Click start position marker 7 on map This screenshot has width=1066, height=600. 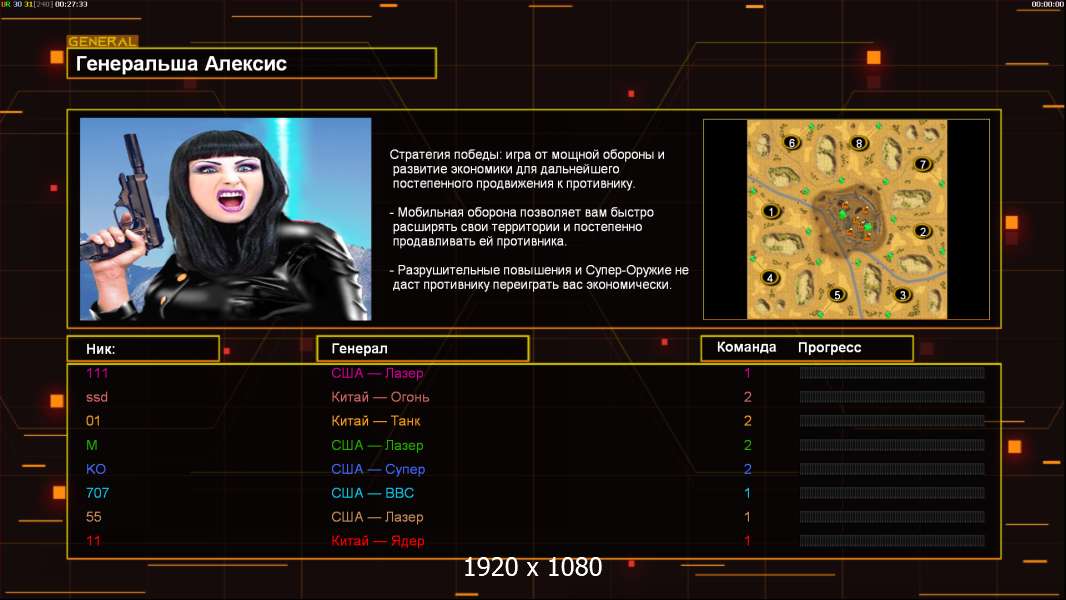923,164
